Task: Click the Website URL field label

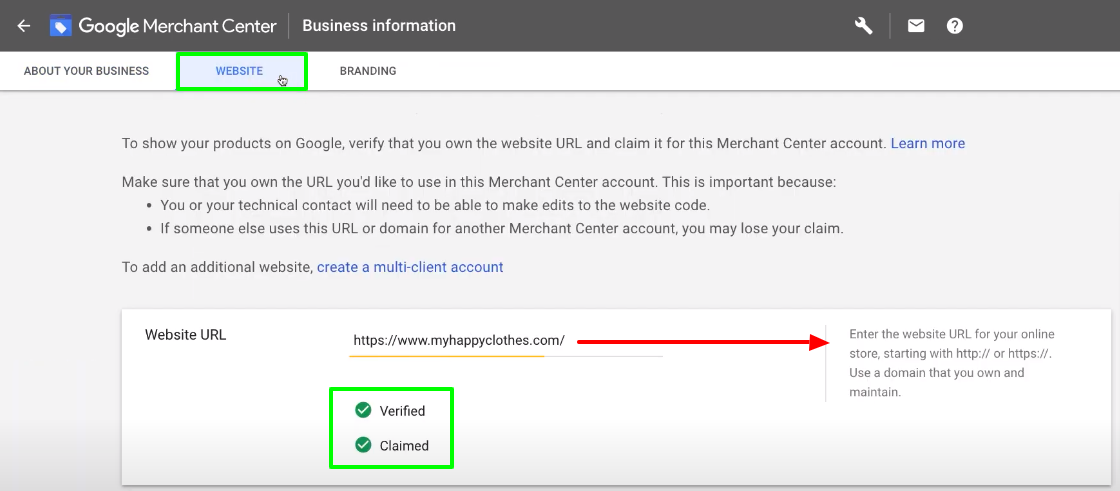Action: 186,335
